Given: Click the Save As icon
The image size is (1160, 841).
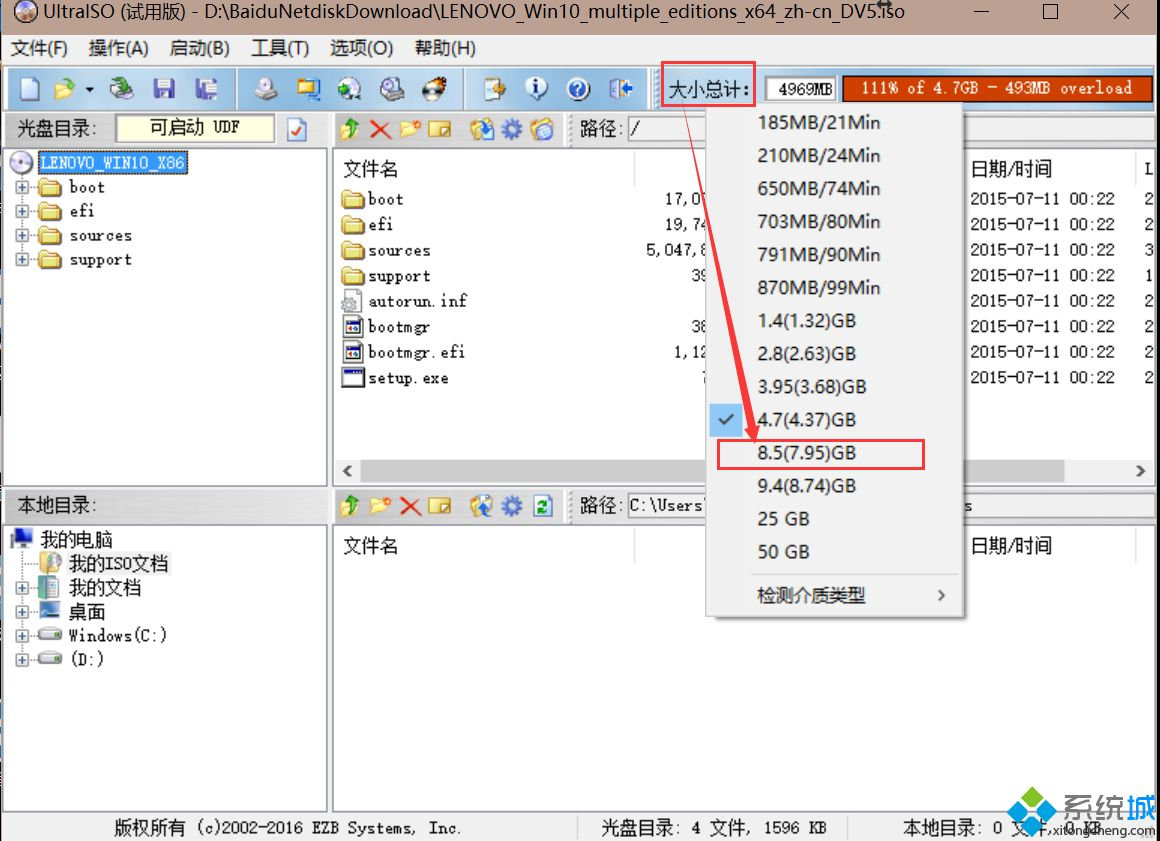Looking at the screenshot, I should point(206,89).
